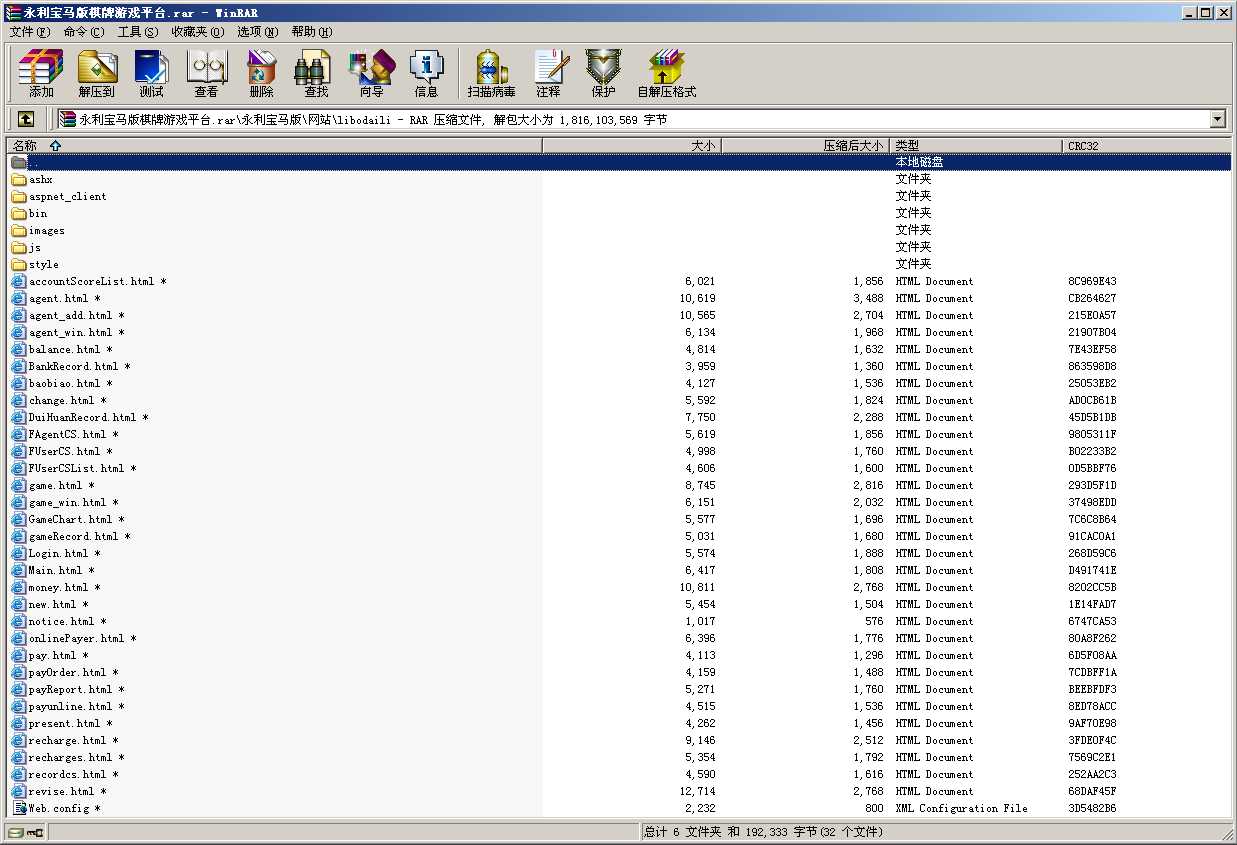Click the 添加 (Add) toolbar icon

click(x=41, y=73)
